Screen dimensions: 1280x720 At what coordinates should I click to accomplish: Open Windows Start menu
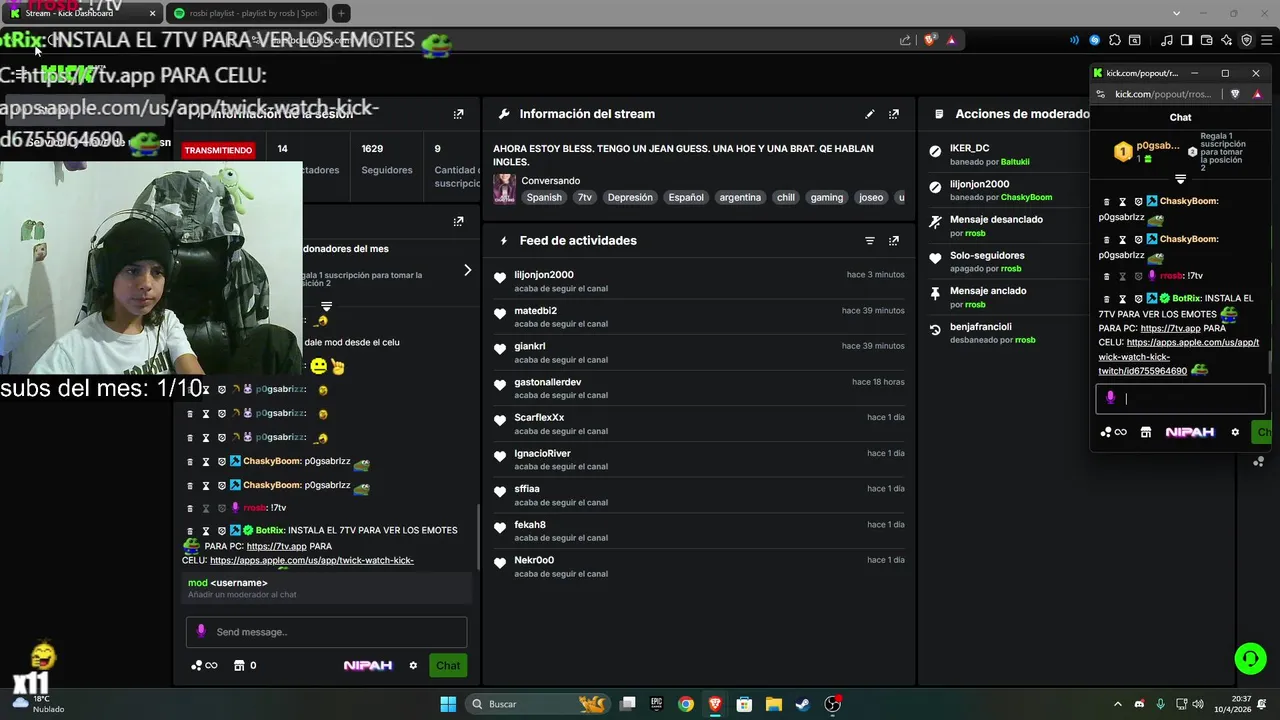[x=448, y=704]
